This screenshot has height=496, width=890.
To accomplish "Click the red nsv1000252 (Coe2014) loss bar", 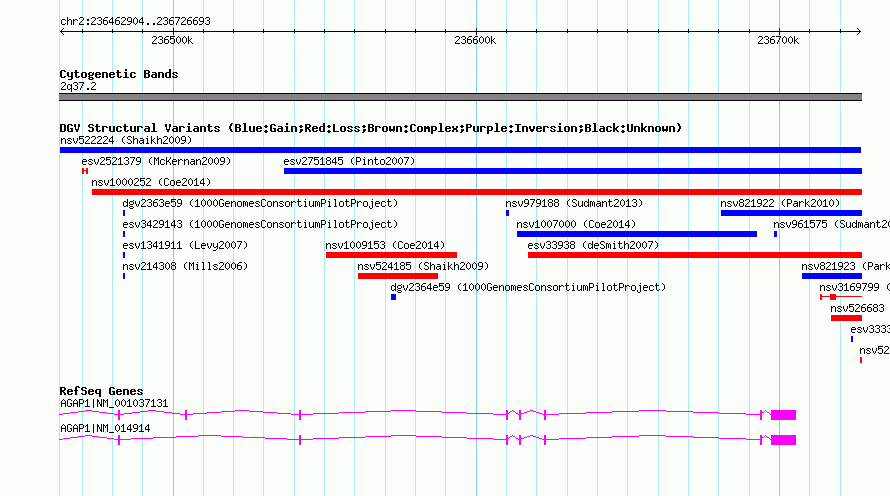I will [x=477, y=192].
